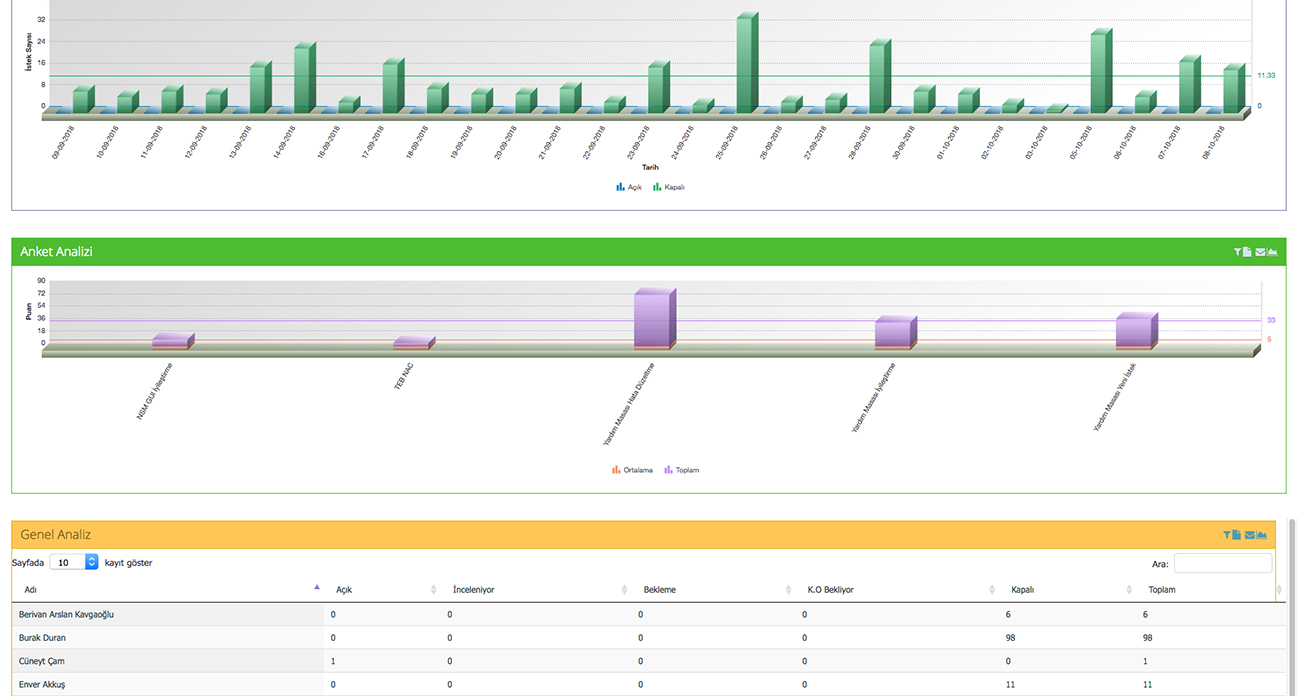Screen dimensions: 1300x696
Task: Toggle the Kapalı legend in request chart
Action: (669, 187)
